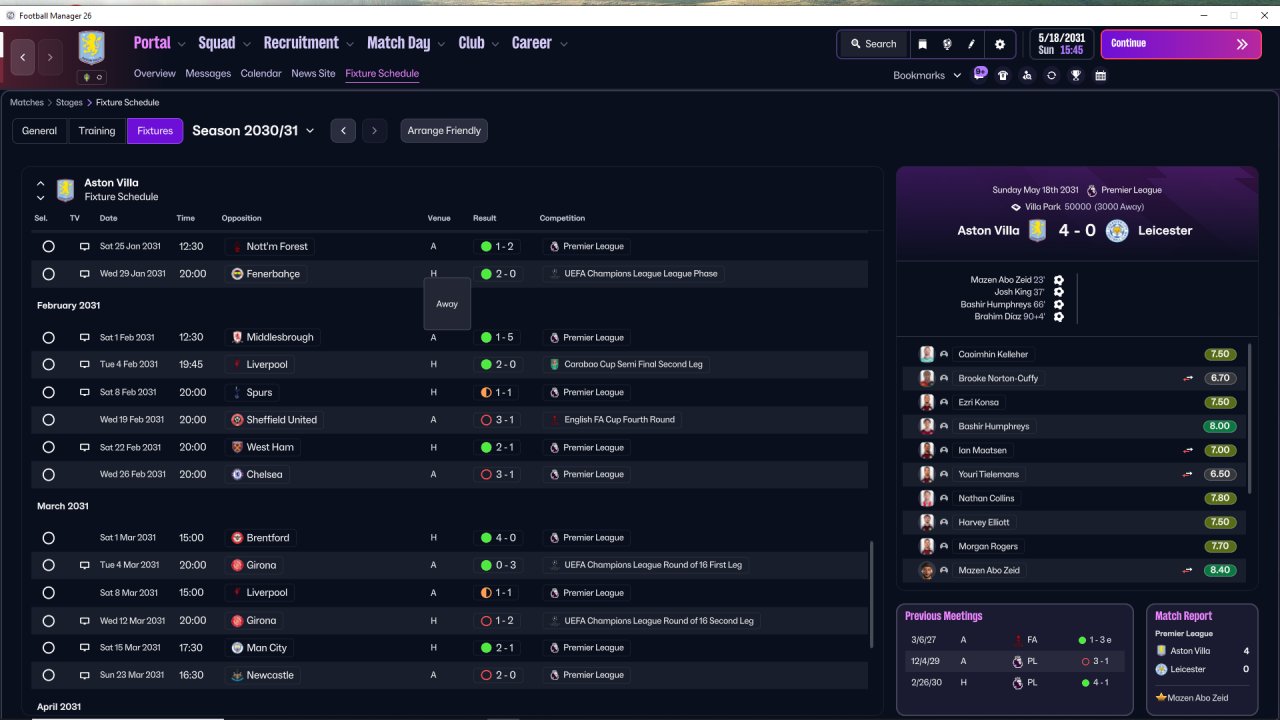The image size is (1280, 720).
Task: Click the Search button
Action: 873,44
